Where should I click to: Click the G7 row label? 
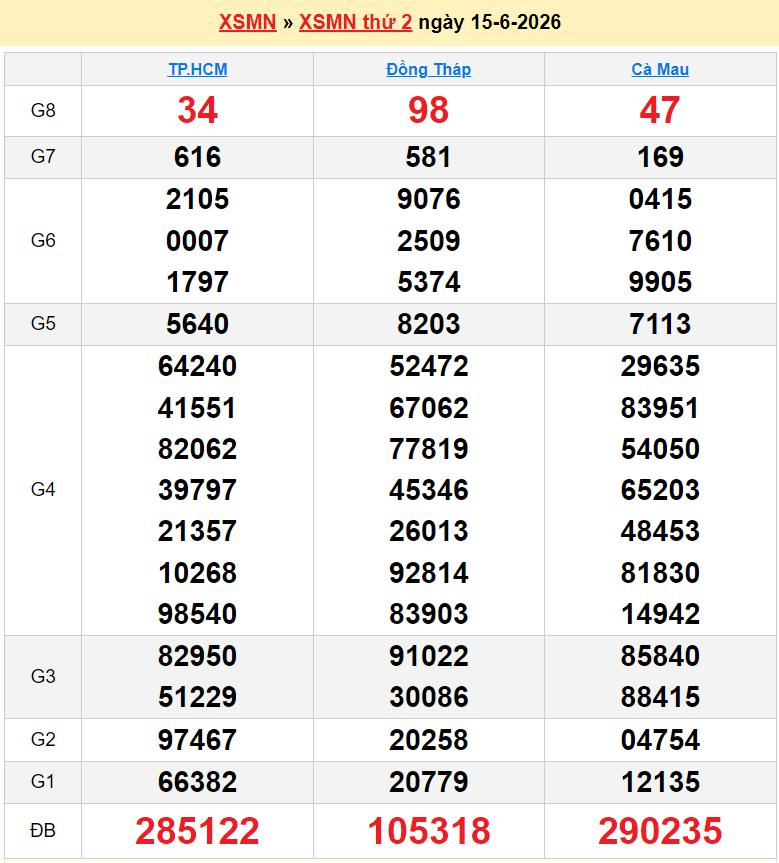43,156
